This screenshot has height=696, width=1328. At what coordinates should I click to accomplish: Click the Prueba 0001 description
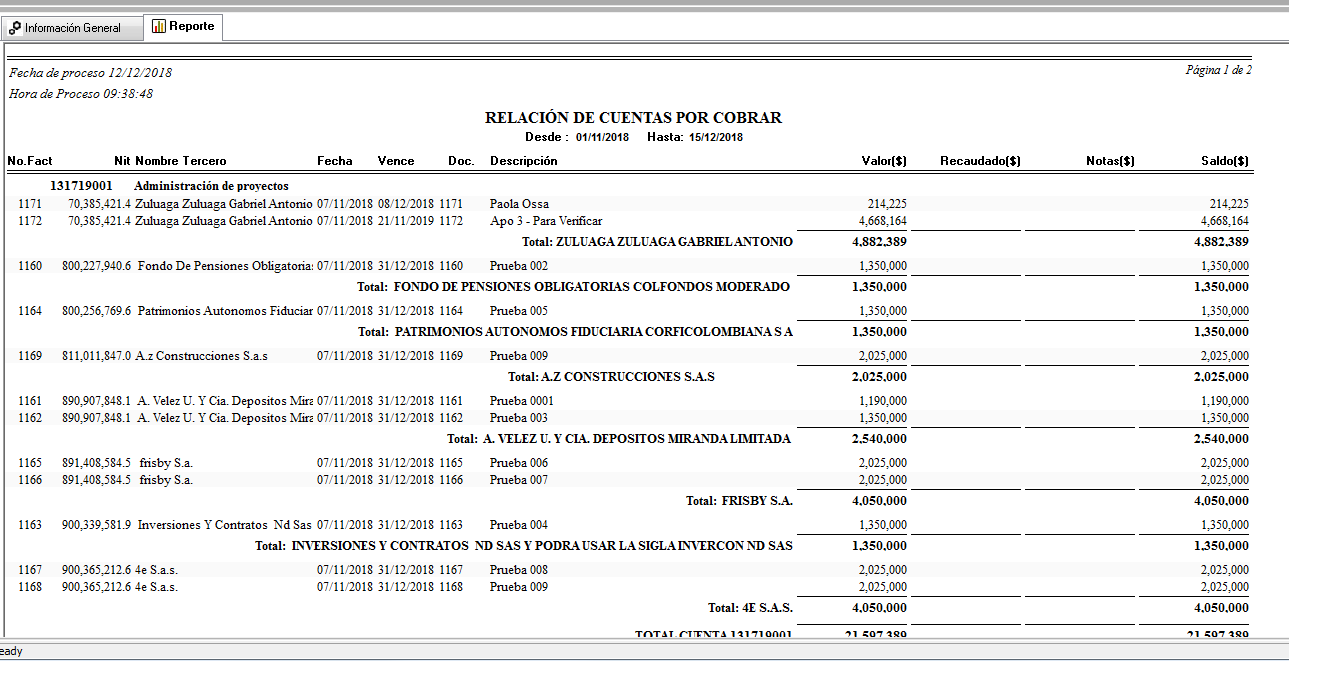point(521,401)
